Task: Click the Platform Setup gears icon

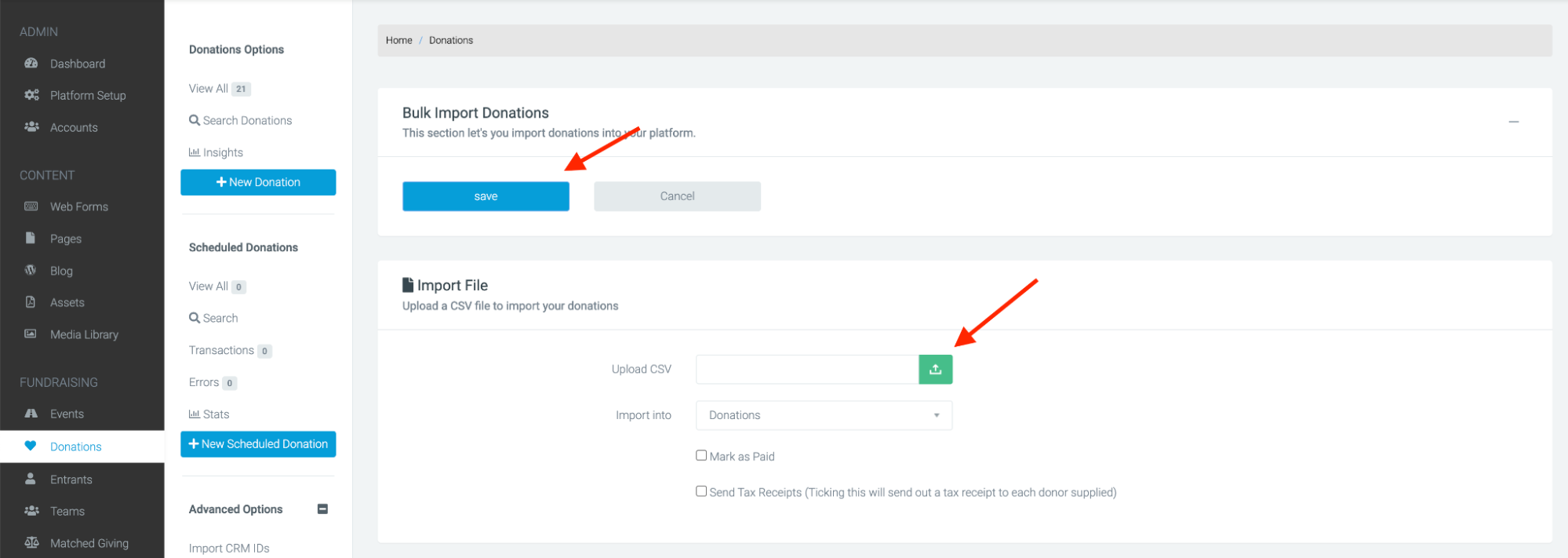Action: tap(31, 95)
